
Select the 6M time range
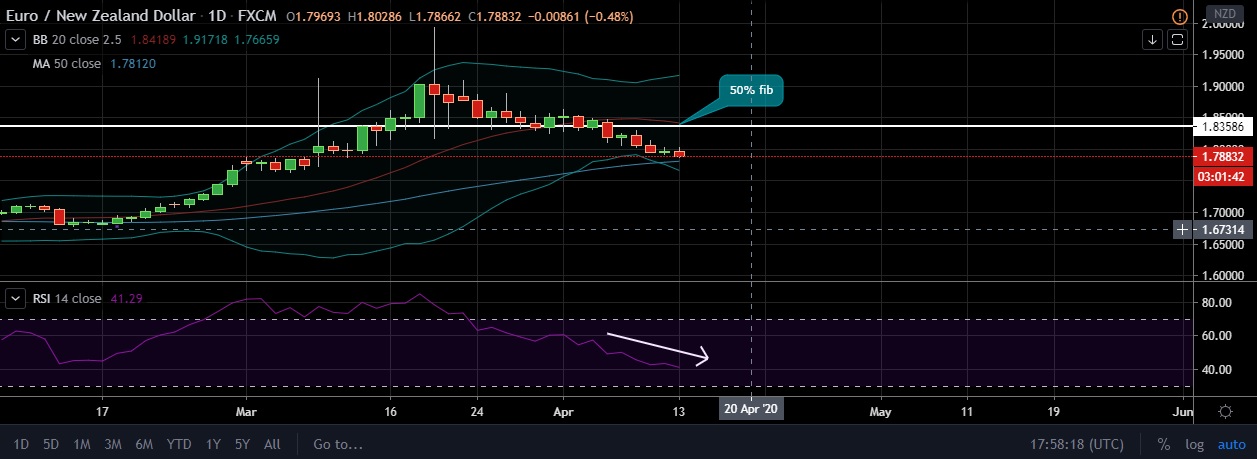144,444
